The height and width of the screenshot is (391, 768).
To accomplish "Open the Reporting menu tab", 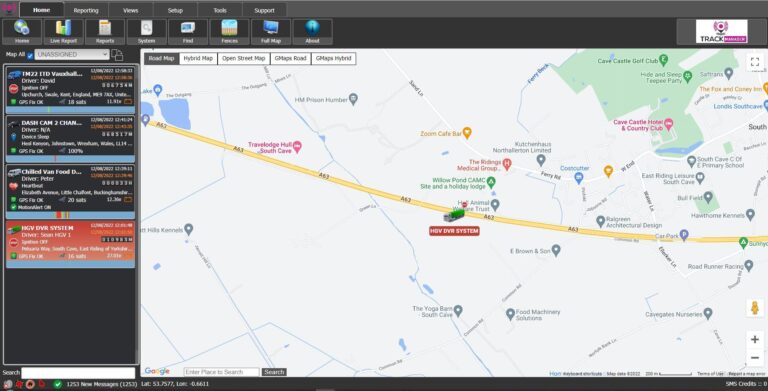I will pos(86,10).
